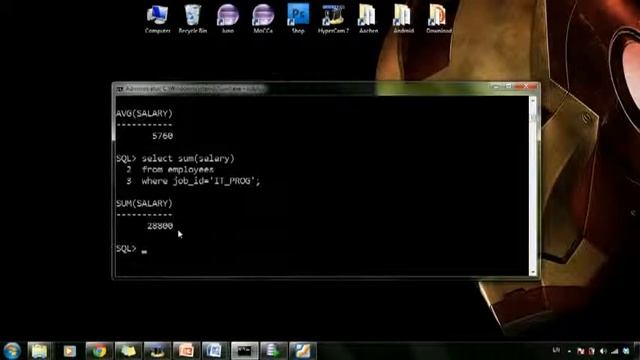Select the Command Prompt taskbar button
Image resolution: width=640 pixels, height=360 pixels.
pos(244,351)
